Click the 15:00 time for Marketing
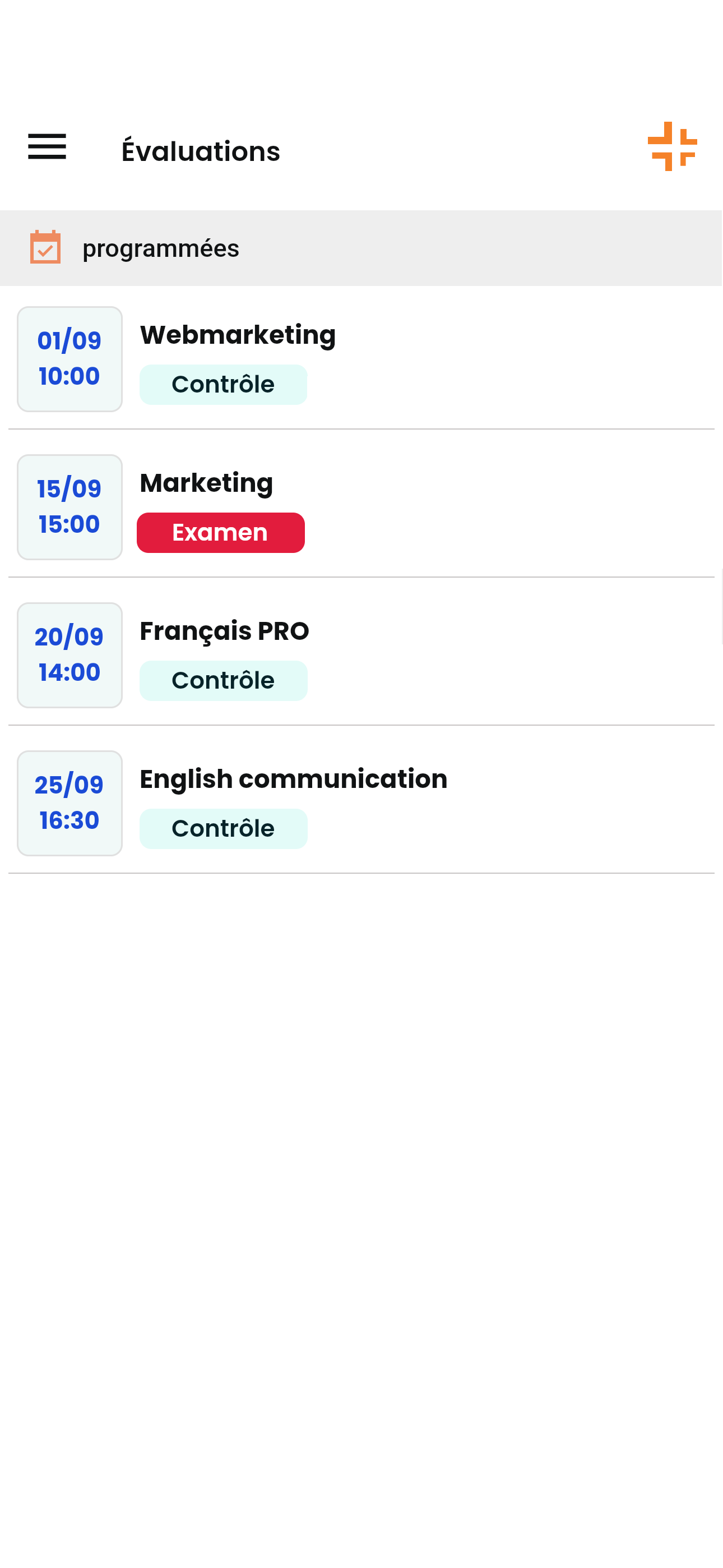Viewport: 723px width, 1568px height. (69, 524)
